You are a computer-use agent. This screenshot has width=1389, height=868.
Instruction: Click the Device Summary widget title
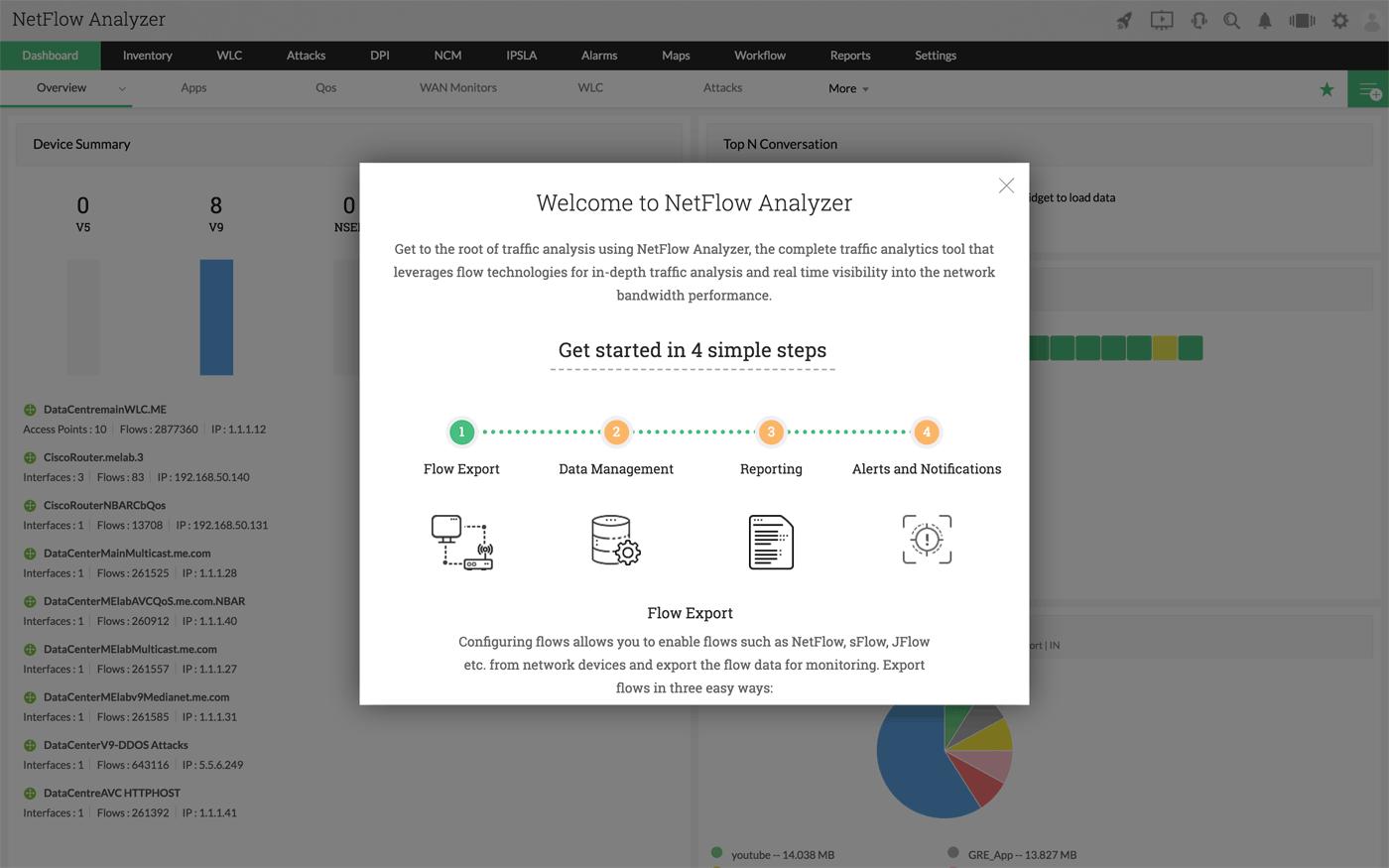(81, 144)
